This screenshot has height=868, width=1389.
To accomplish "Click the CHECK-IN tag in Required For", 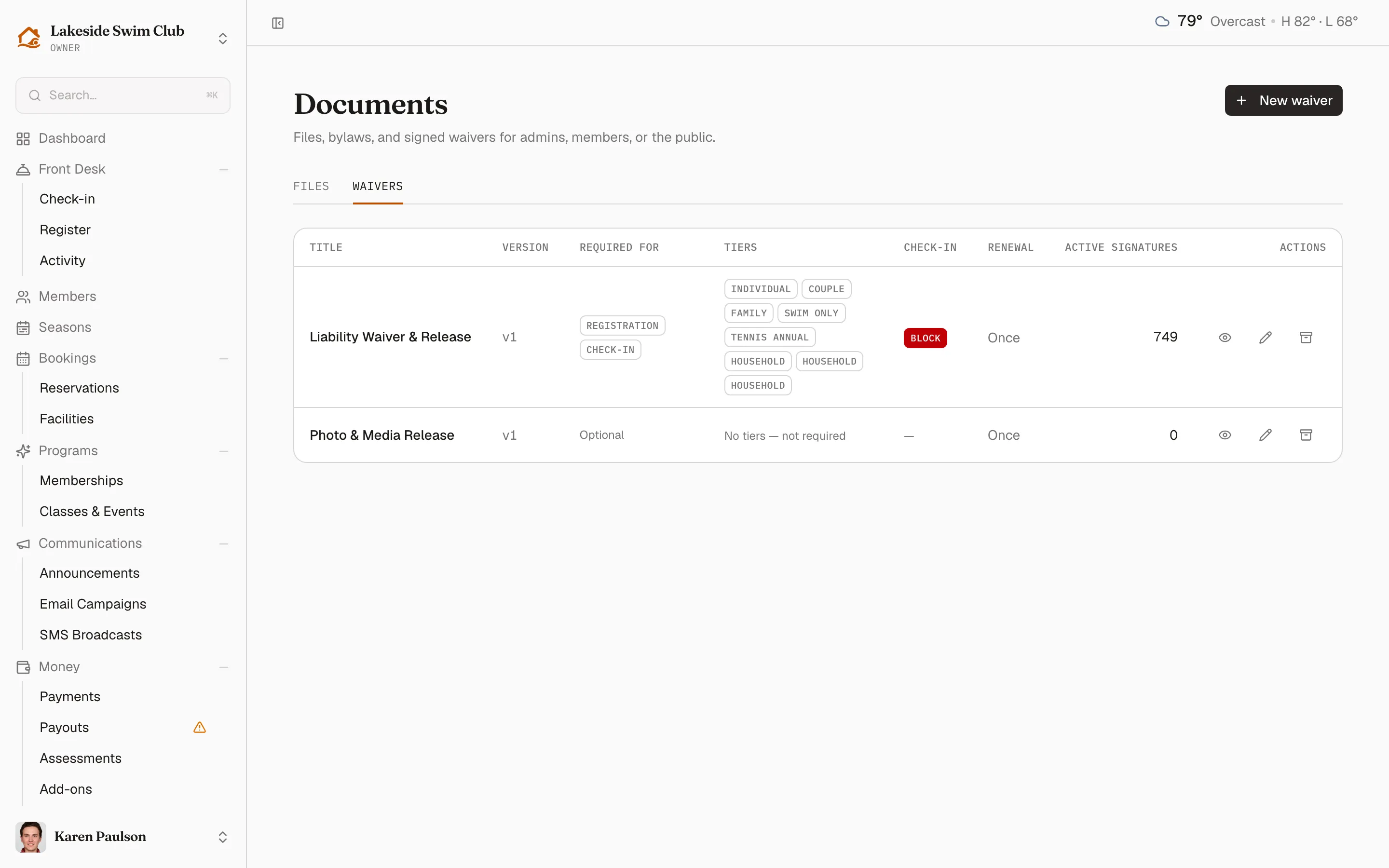I will 610,350.
